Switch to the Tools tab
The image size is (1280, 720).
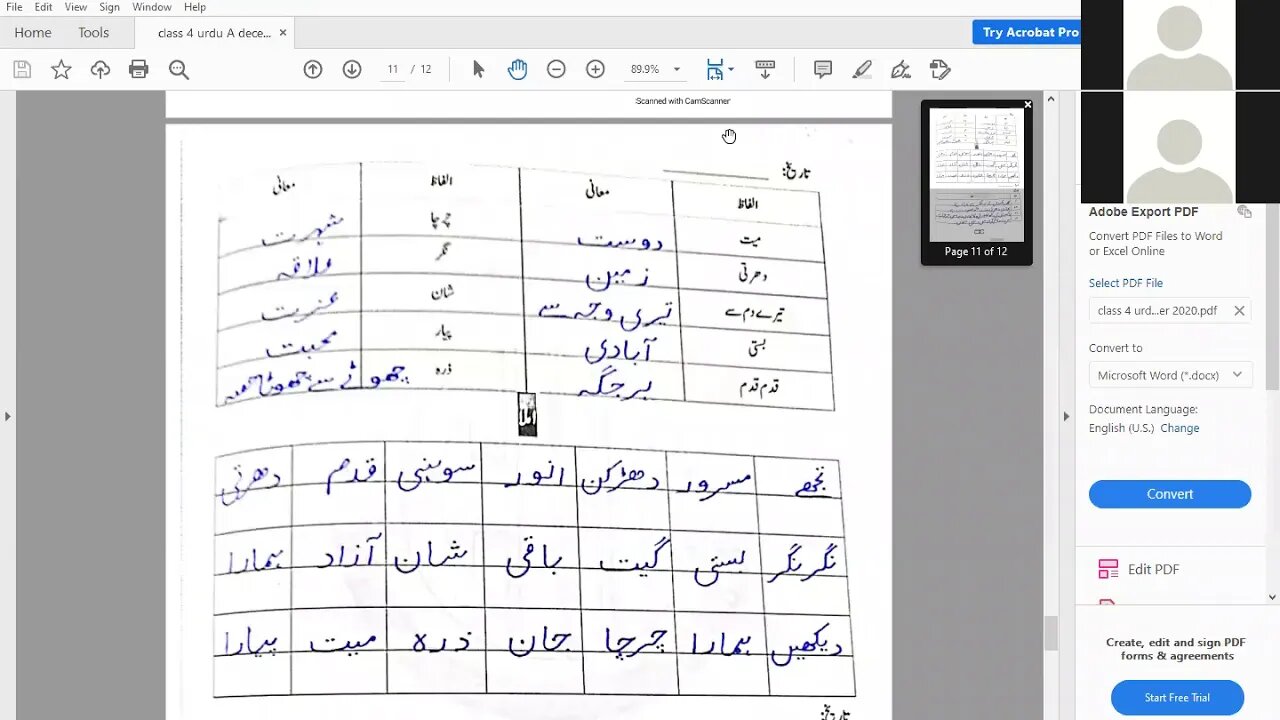(94, 33)
